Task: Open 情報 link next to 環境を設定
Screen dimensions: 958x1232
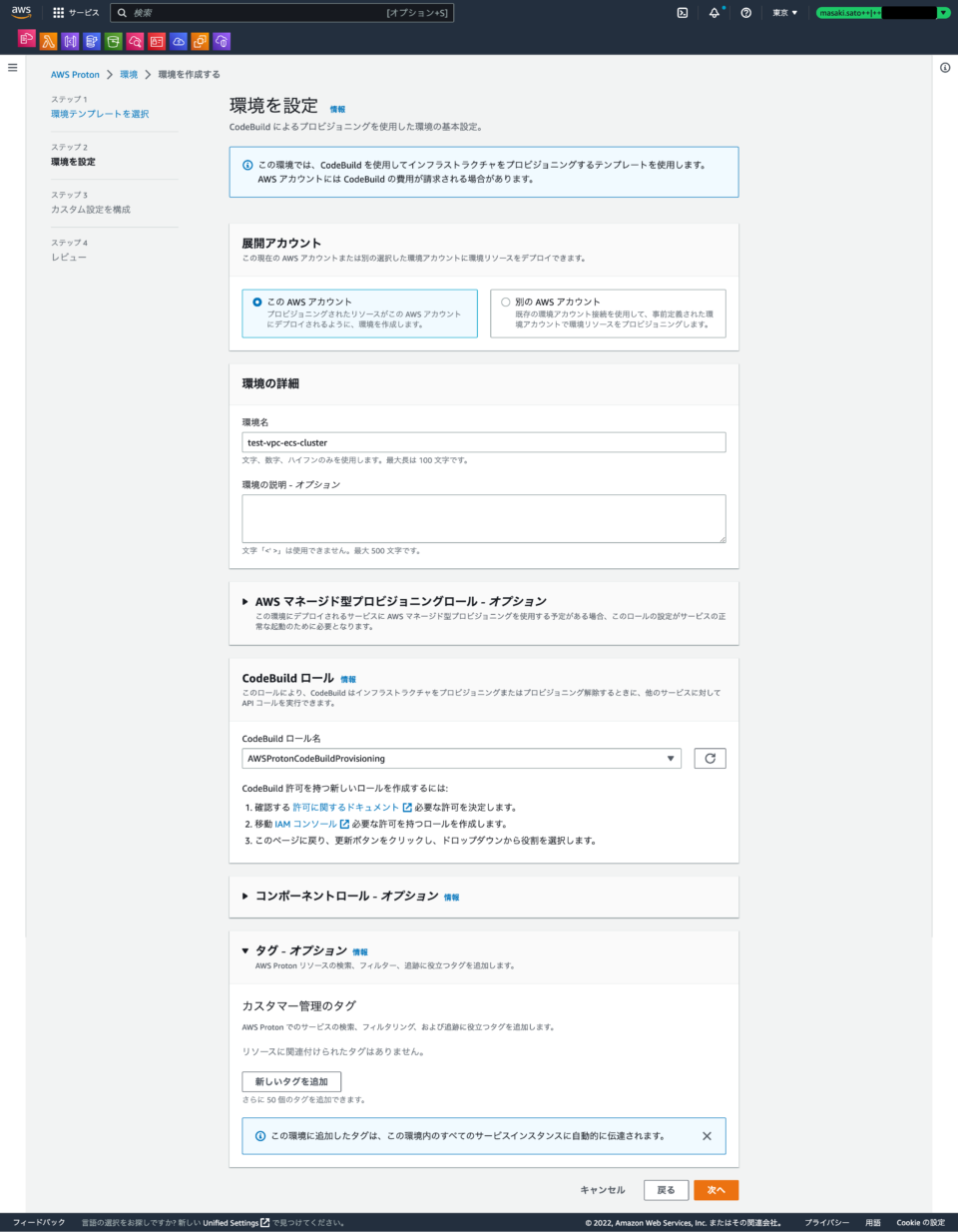Action: [x=337, y=109]
